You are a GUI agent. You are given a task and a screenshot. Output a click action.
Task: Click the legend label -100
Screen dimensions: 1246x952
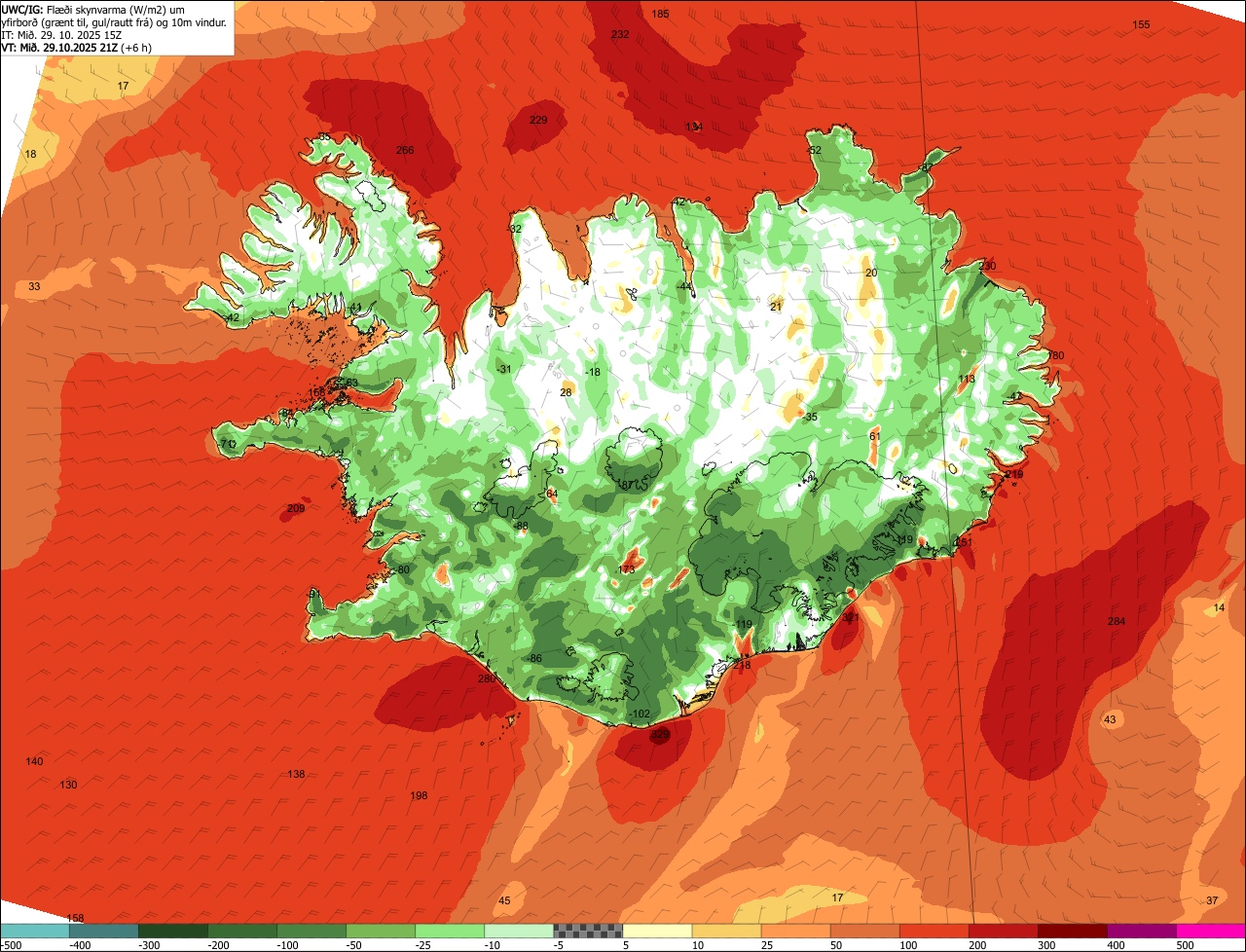pyautogui.click(x=288, y=944)
